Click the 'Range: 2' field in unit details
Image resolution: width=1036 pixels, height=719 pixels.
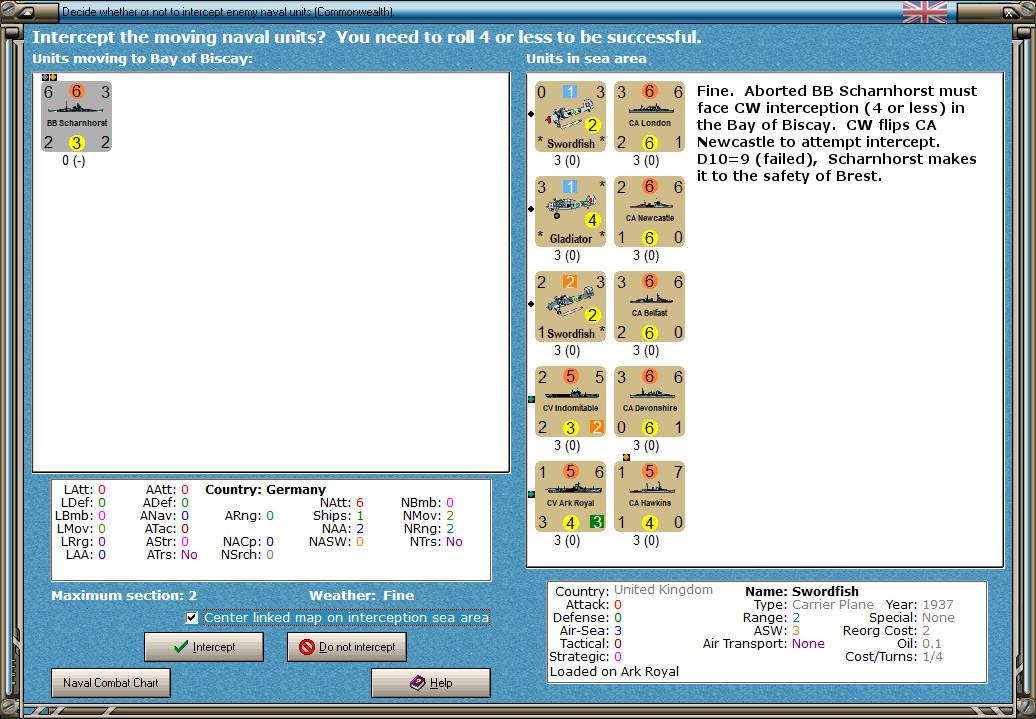(x=771, y=618)
